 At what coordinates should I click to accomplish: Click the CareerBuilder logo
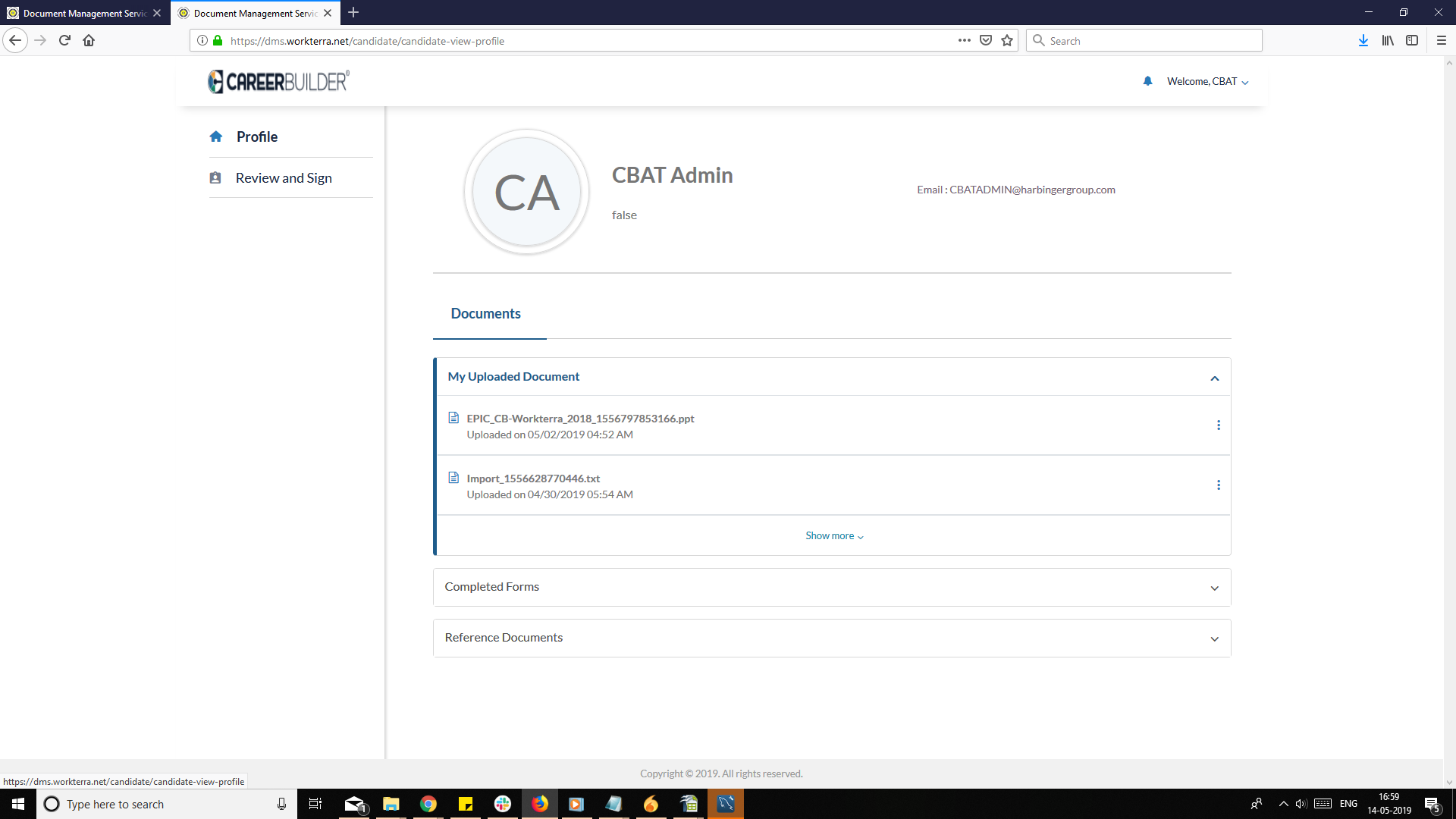click(278, 81)
